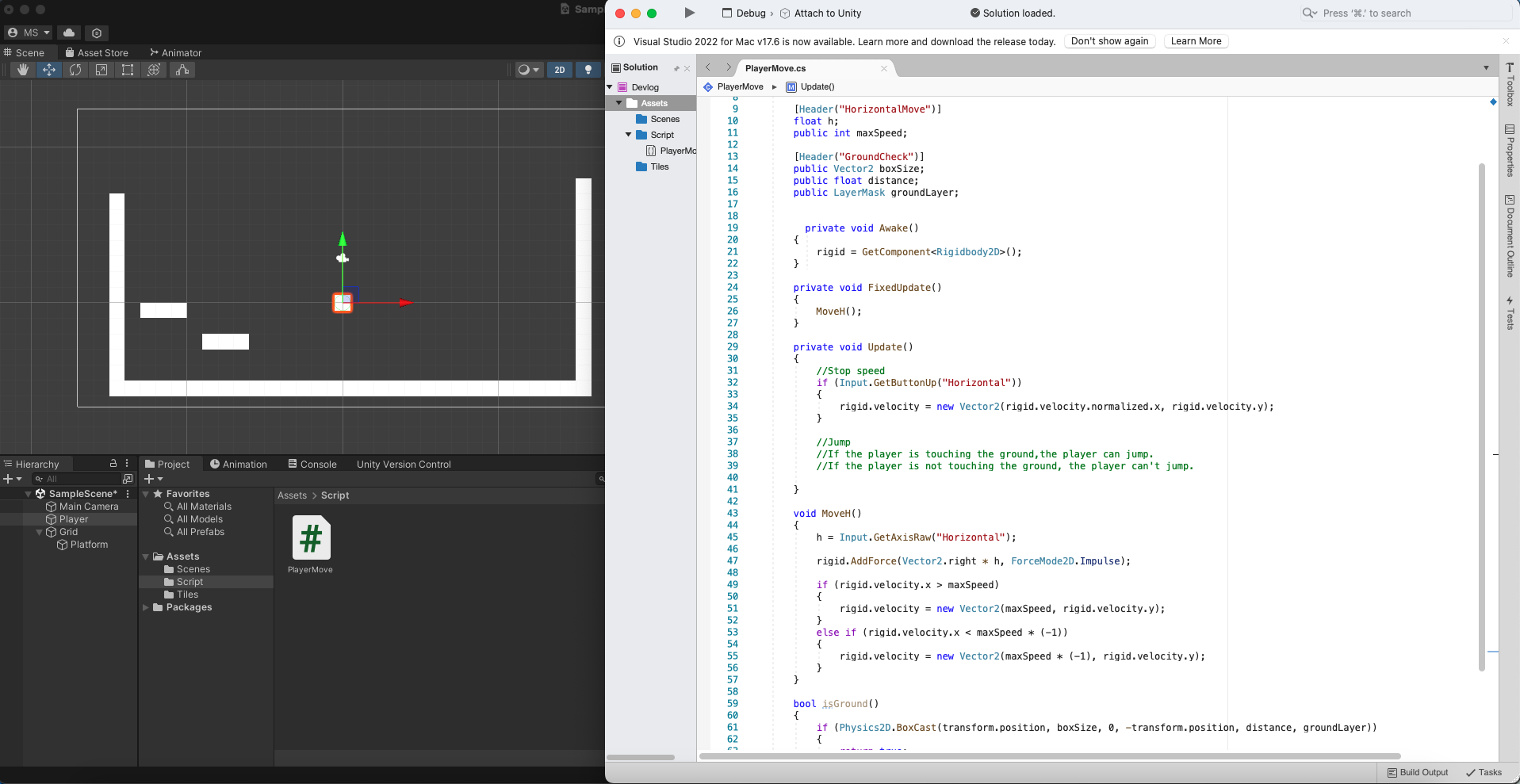
Task: Click the Don't show again button
Action: pos(1109,41)
